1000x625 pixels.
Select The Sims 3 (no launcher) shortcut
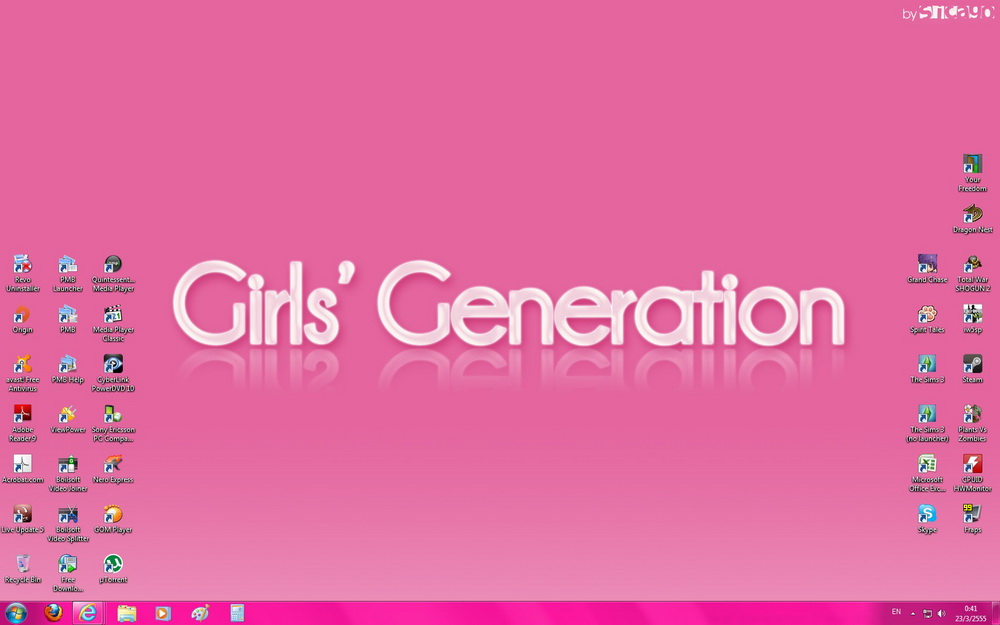(x=927, y=423)
